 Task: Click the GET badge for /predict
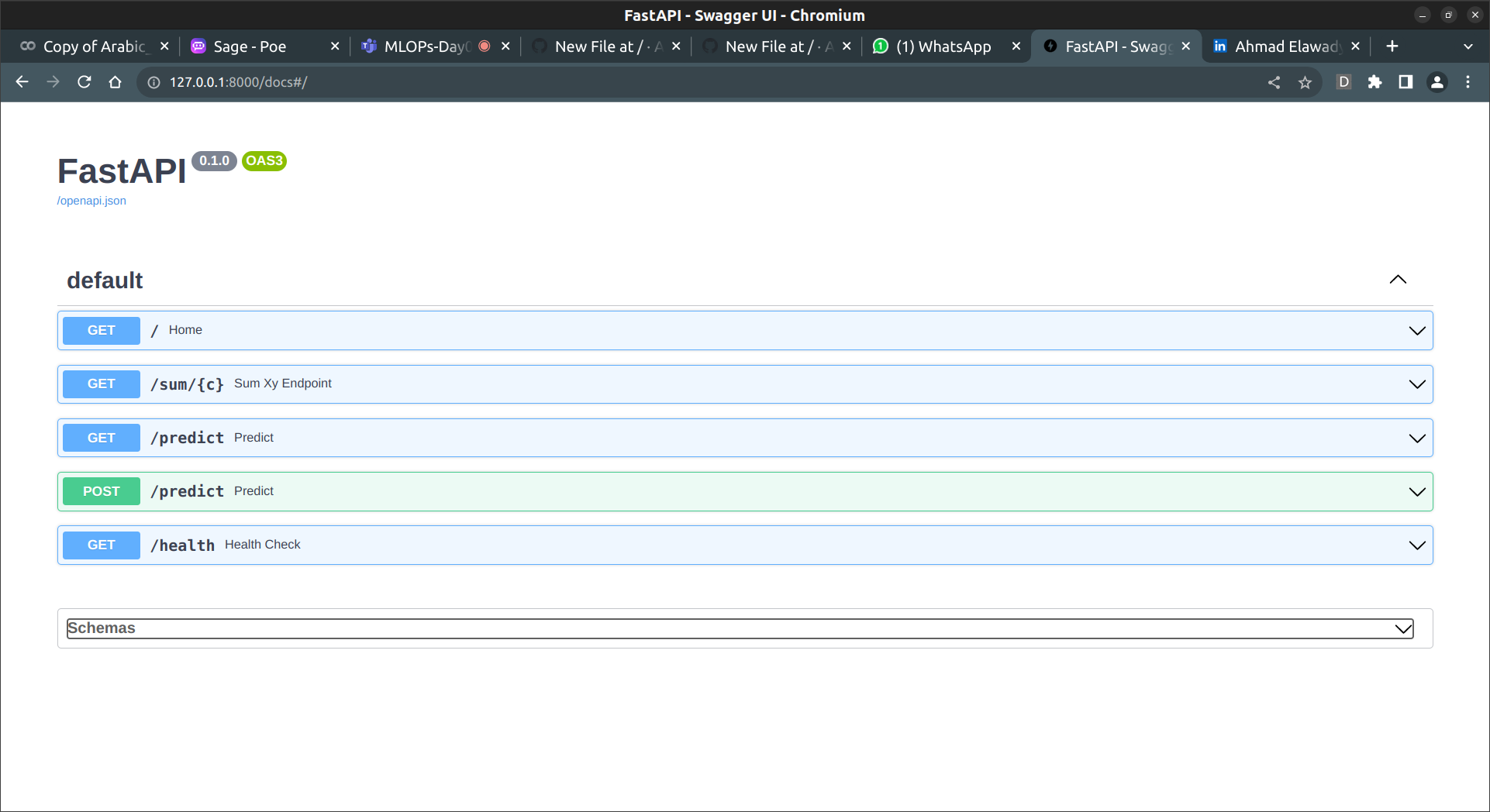point(102,438)
